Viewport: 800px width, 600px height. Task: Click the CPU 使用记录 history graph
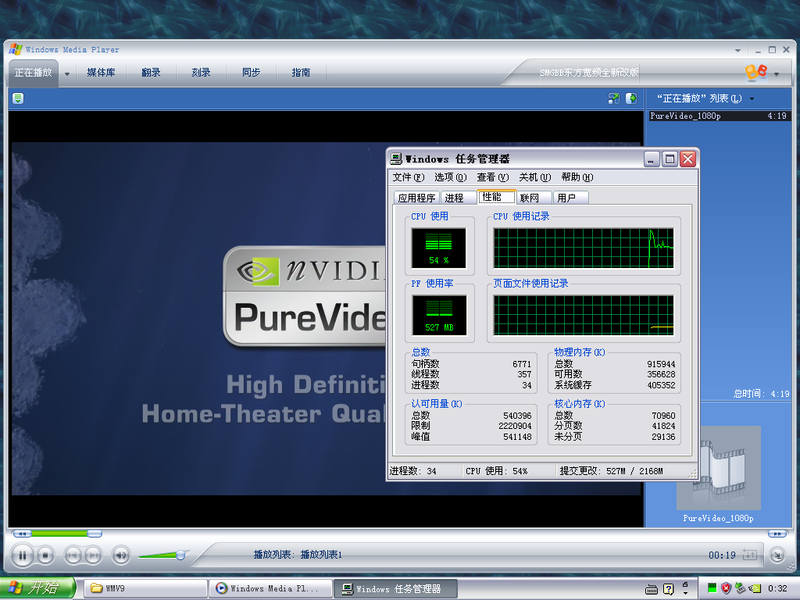(583, 248)
